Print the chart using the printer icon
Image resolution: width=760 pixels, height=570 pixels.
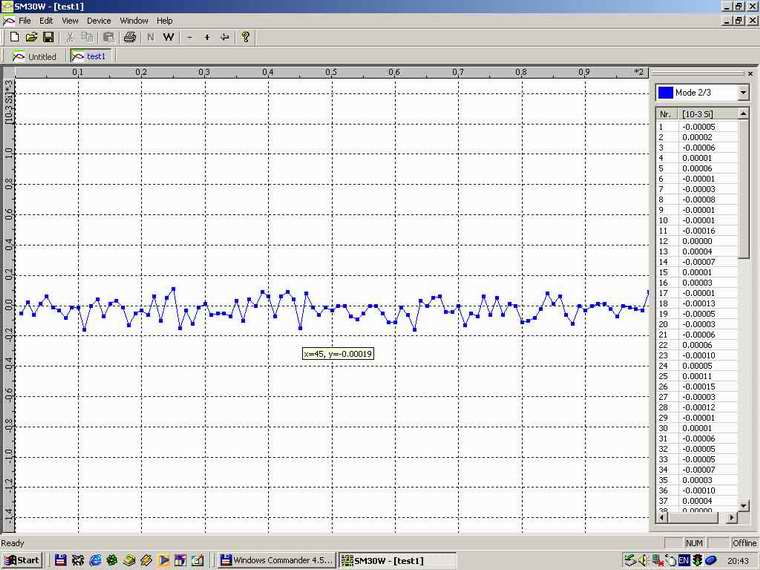129,37
